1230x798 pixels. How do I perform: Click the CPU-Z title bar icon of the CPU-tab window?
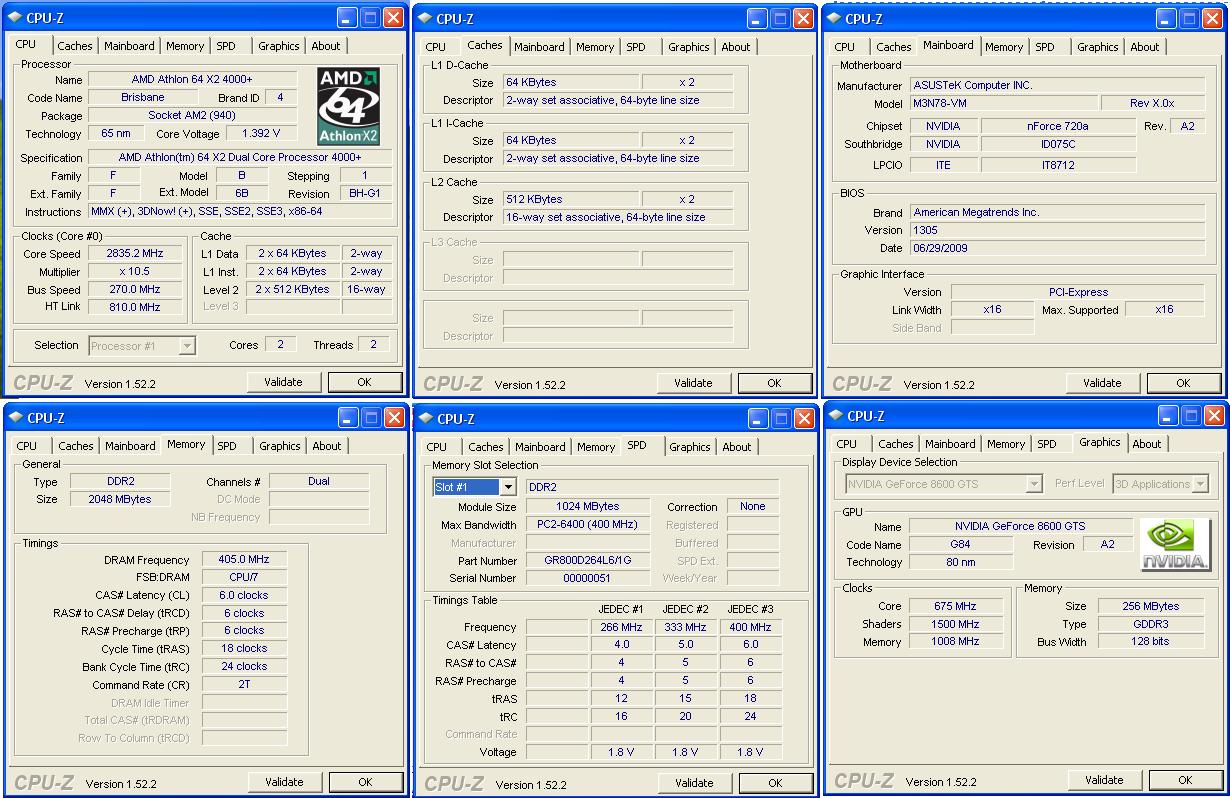point(15,18)
